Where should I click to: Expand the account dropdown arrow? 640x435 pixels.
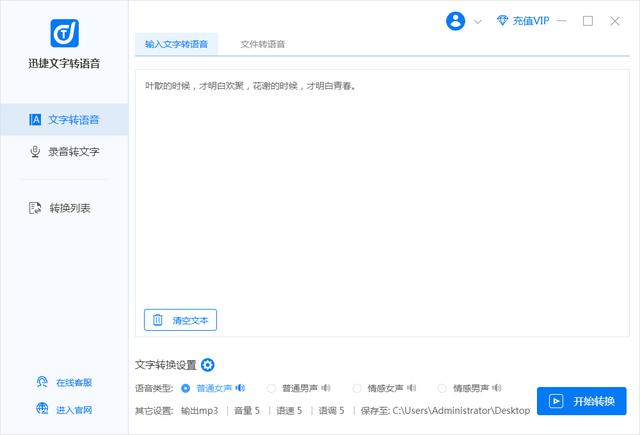[x=478, y=21]
